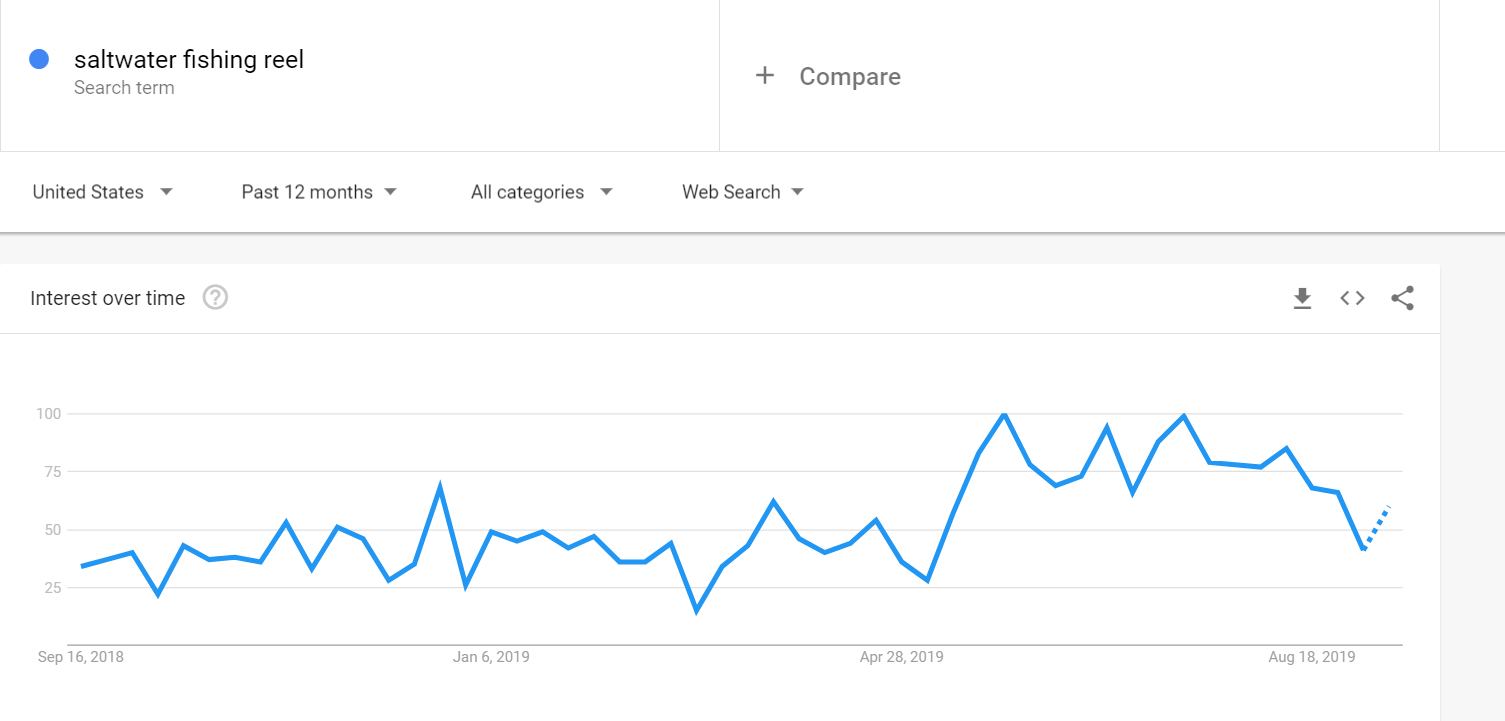Click the embed code icon
The image size is (1505, 721).
[x=1352, y=298]
